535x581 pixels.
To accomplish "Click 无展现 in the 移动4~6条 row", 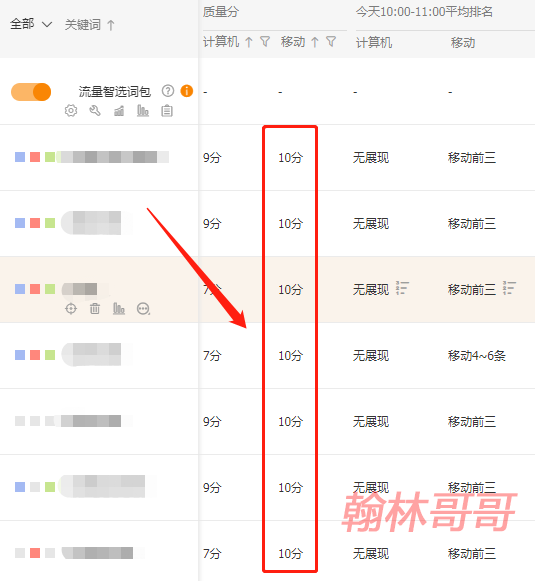I will click(371, 356).
